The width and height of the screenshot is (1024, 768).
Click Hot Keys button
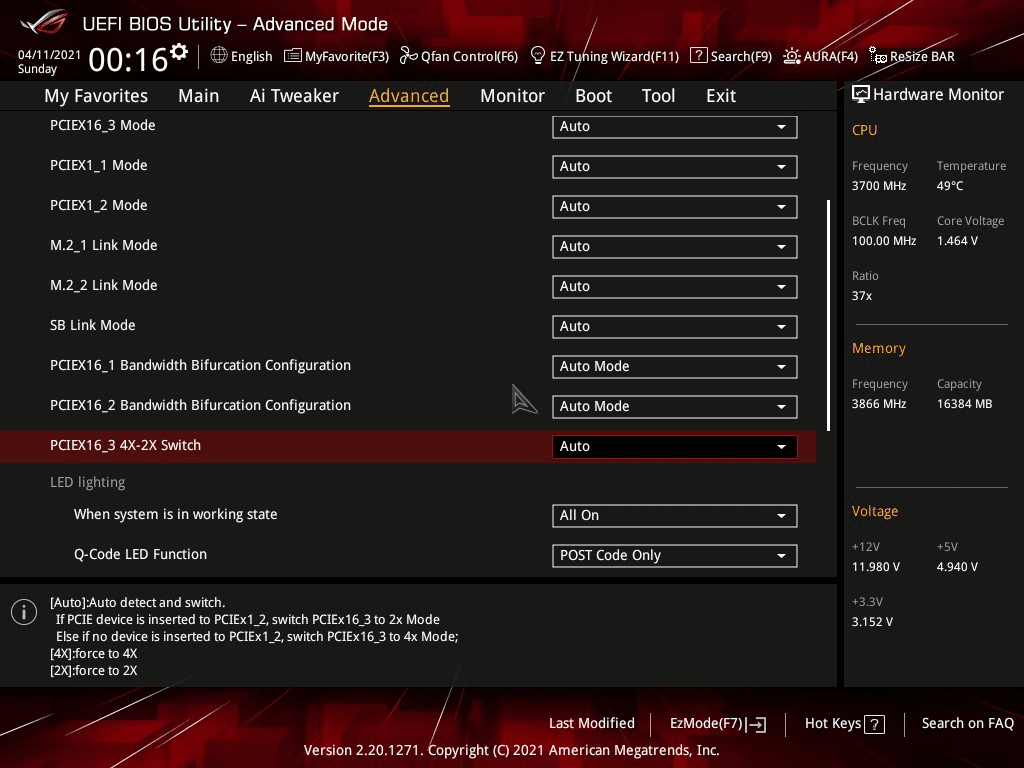pos(844,724)
